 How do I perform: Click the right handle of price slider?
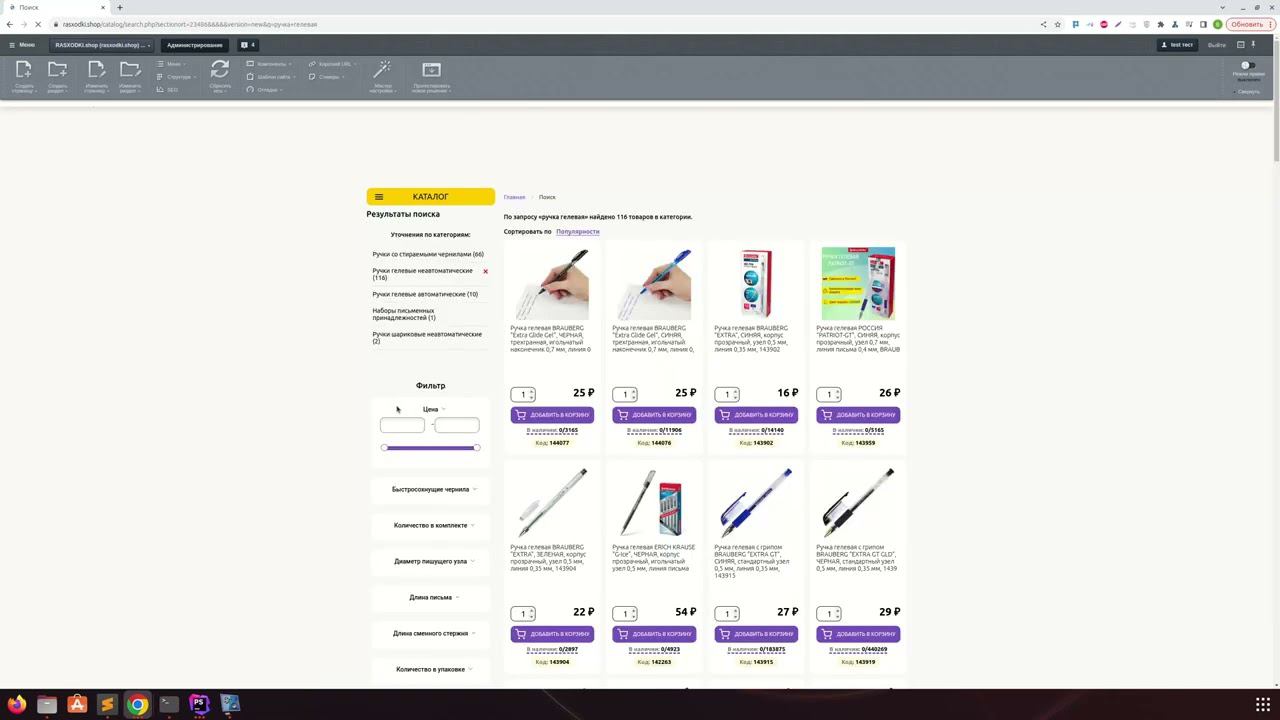tap(477, 447)
